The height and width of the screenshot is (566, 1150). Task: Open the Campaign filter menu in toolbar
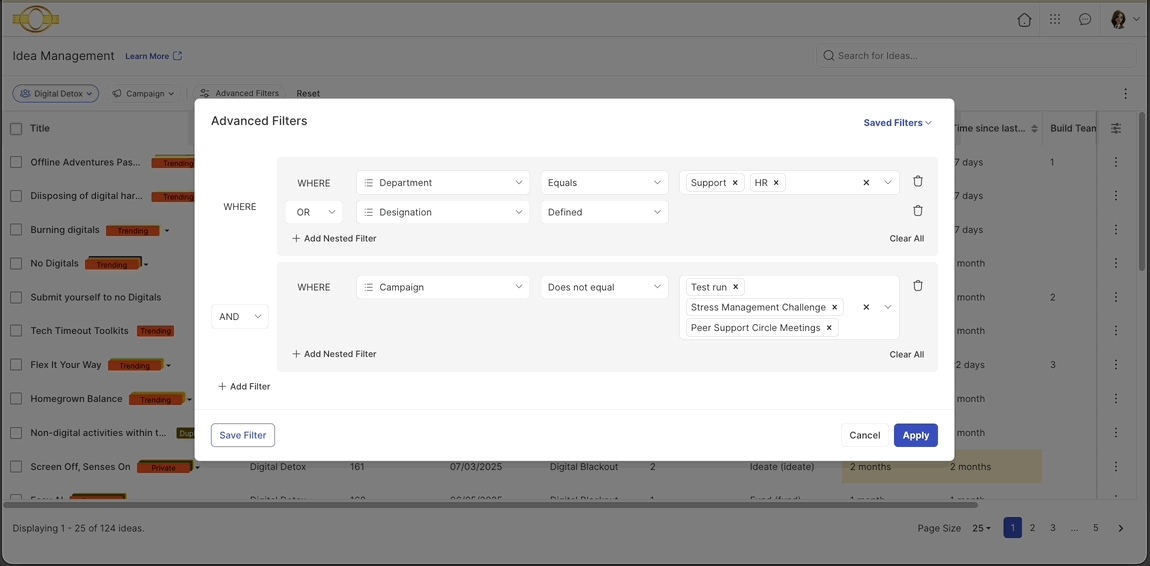click(143, 94)
